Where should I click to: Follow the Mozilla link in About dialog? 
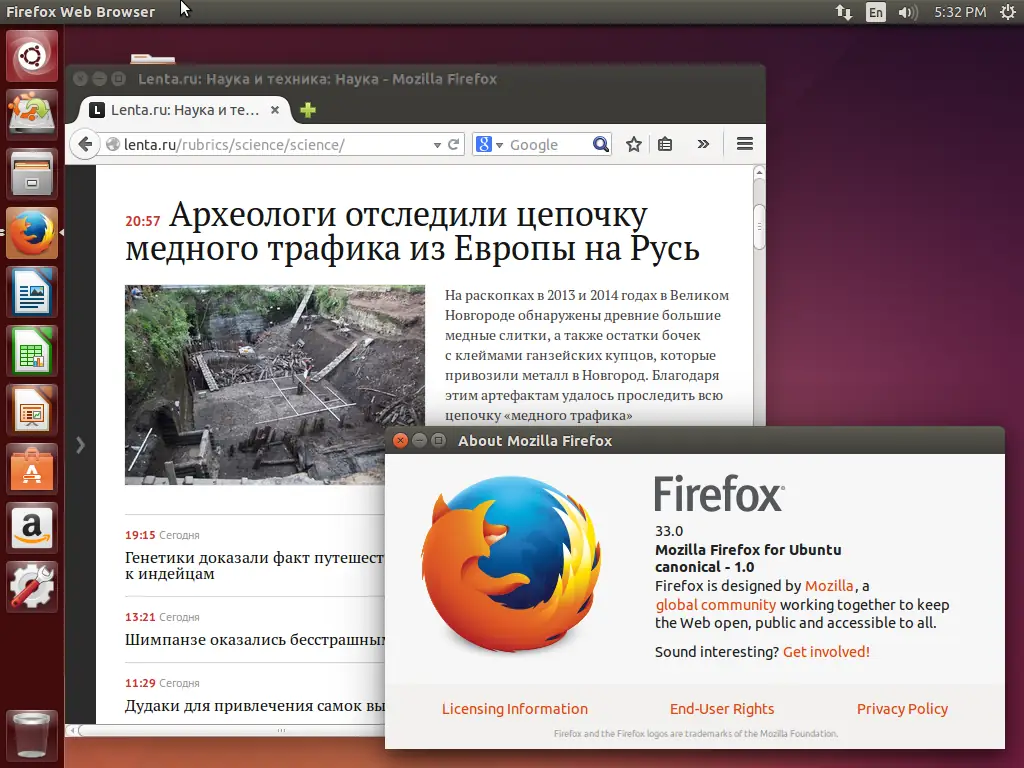829,586
